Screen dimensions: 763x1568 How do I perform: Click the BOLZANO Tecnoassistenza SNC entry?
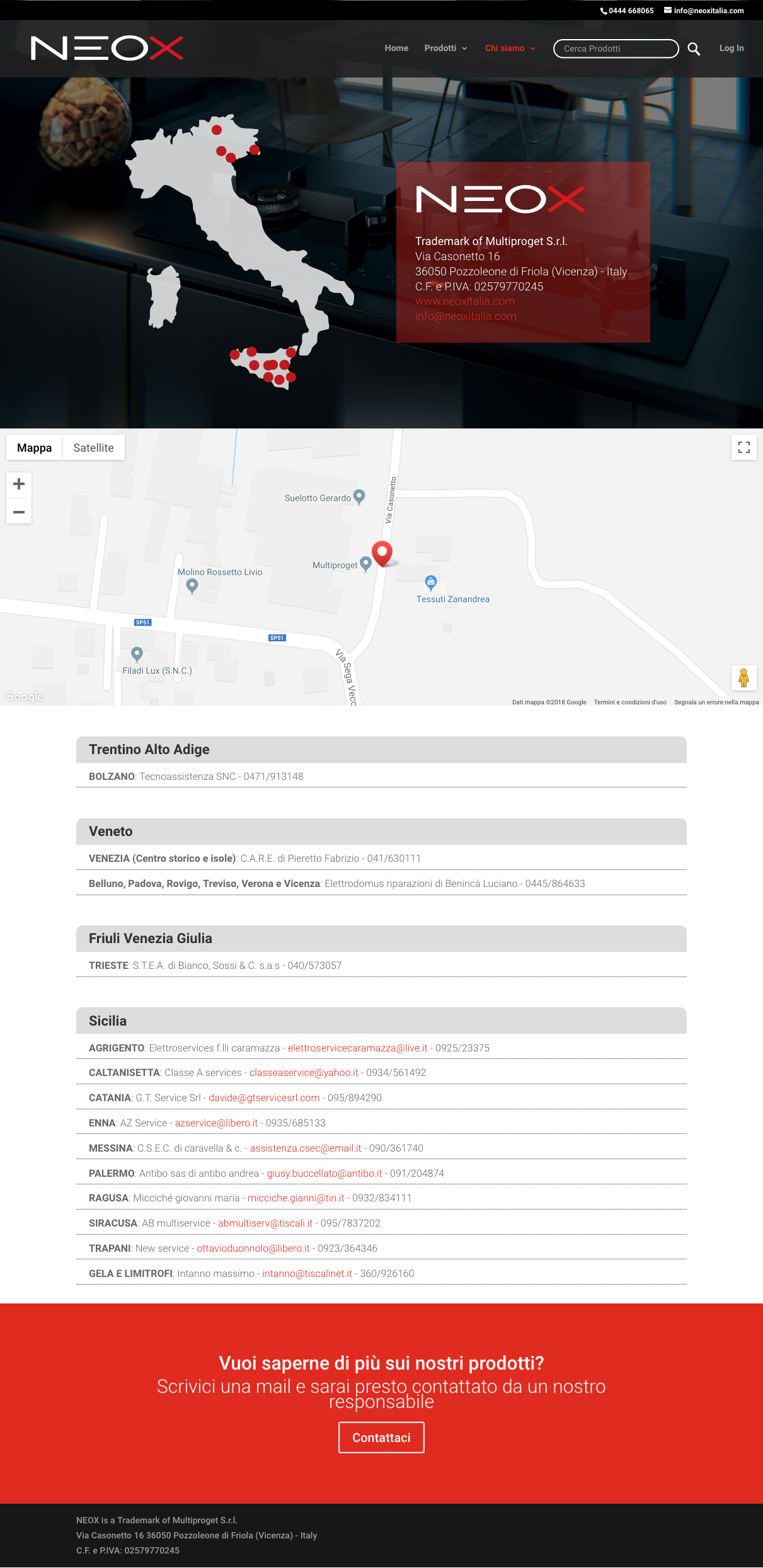tap(381, 776)
